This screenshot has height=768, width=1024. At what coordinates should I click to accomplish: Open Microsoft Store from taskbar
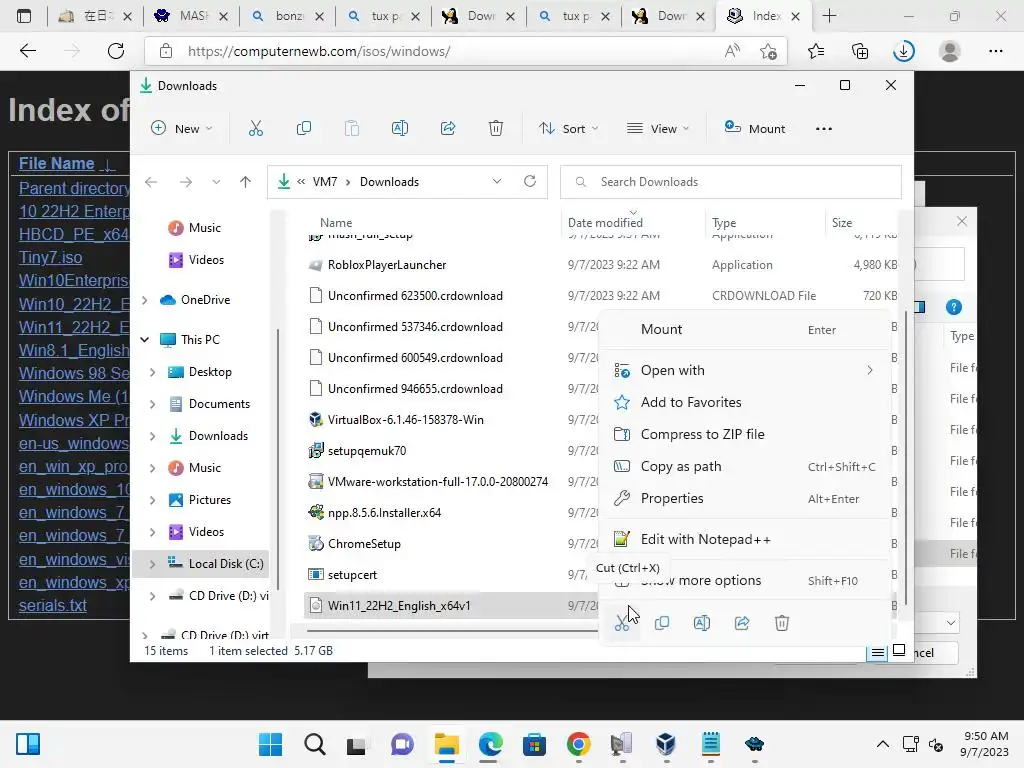pos(534,744)
